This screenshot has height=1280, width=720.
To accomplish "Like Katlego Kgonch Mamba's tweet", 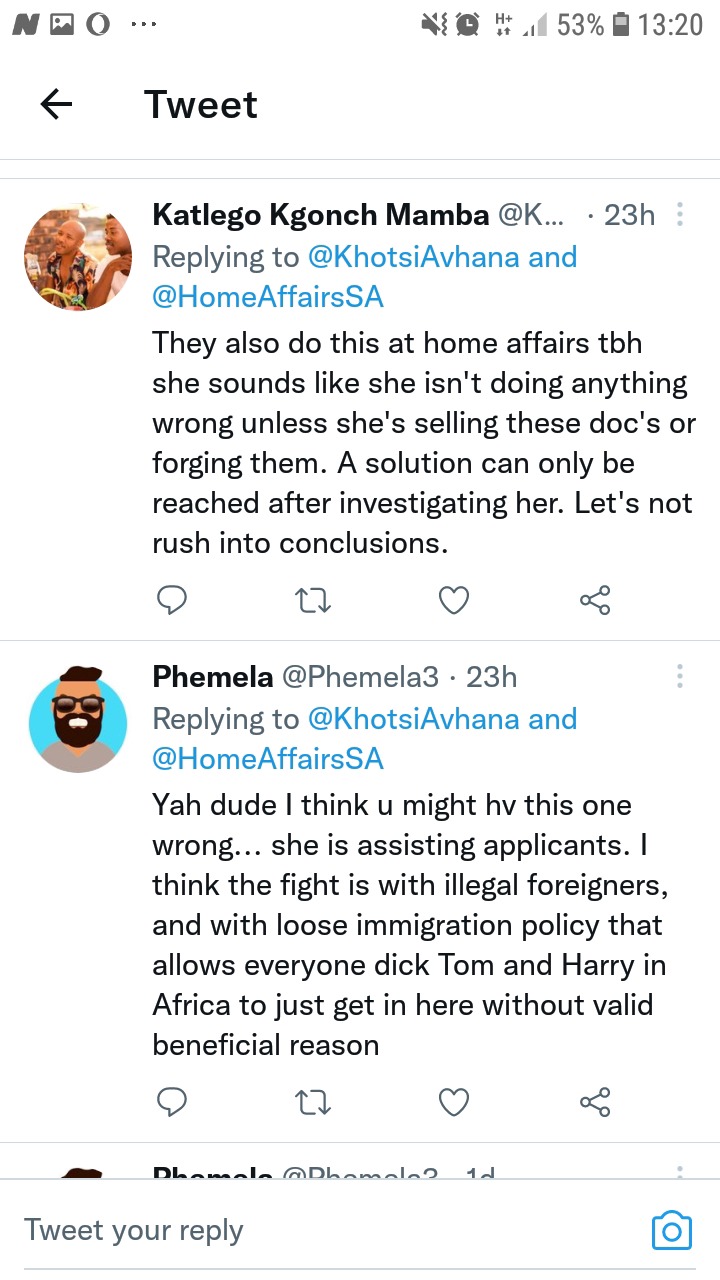I will pyautogui.click(x=454, y=600).
